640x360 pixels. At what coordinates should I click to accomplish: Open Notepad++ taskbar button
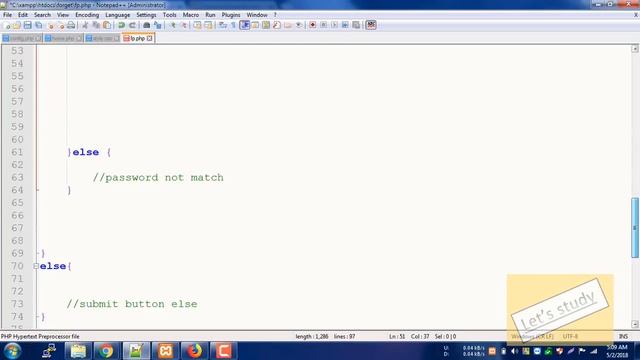coord(136,351)
